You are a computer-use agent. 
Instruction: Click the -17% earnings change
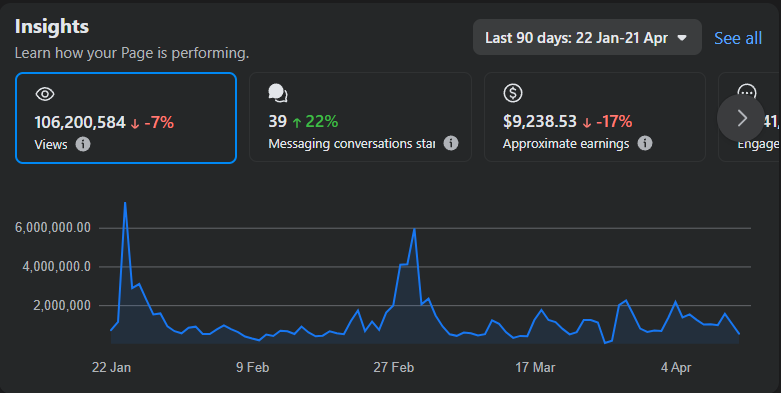[614, 121]
